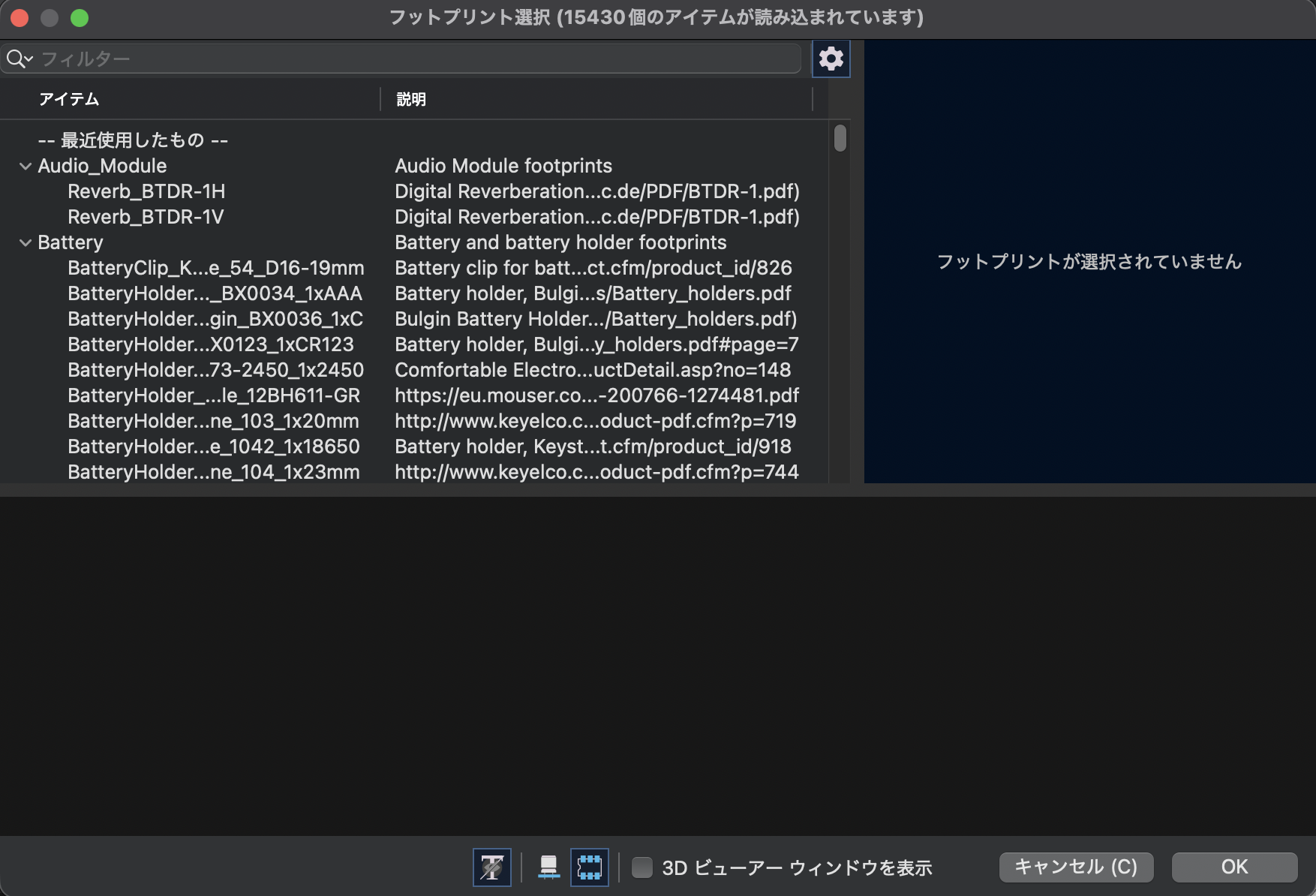
Task: Toggle the footprint outline mode icon
Action: pos(590,867)
